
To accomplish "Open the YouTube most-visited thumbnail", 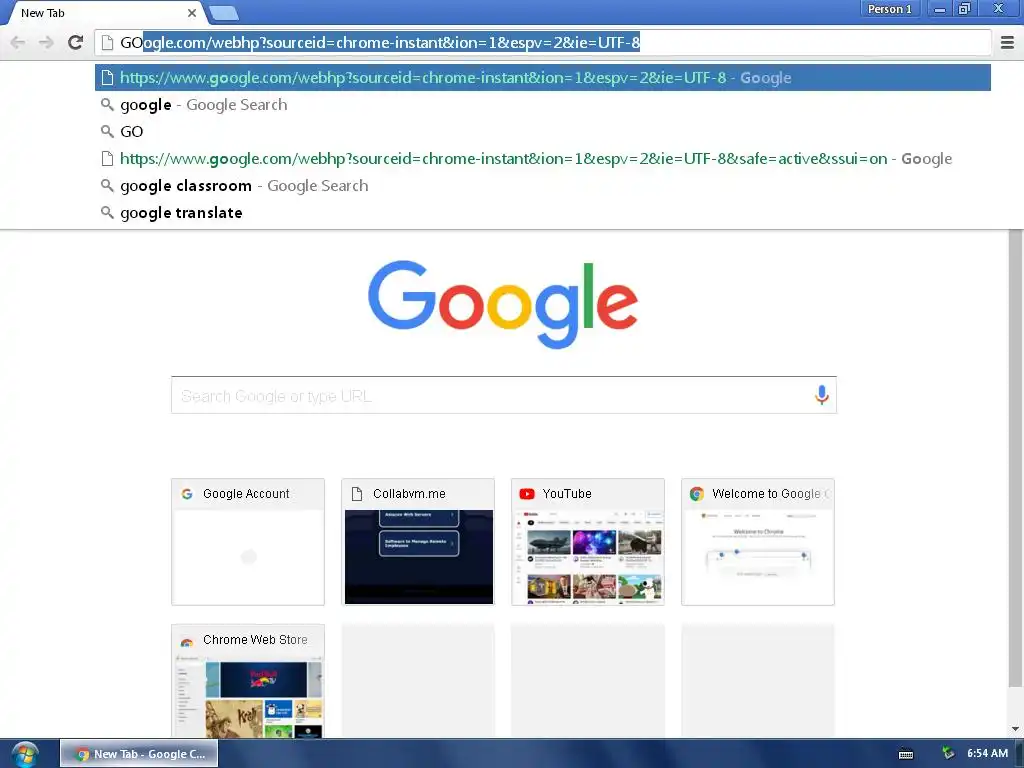I will coord(588,542).
